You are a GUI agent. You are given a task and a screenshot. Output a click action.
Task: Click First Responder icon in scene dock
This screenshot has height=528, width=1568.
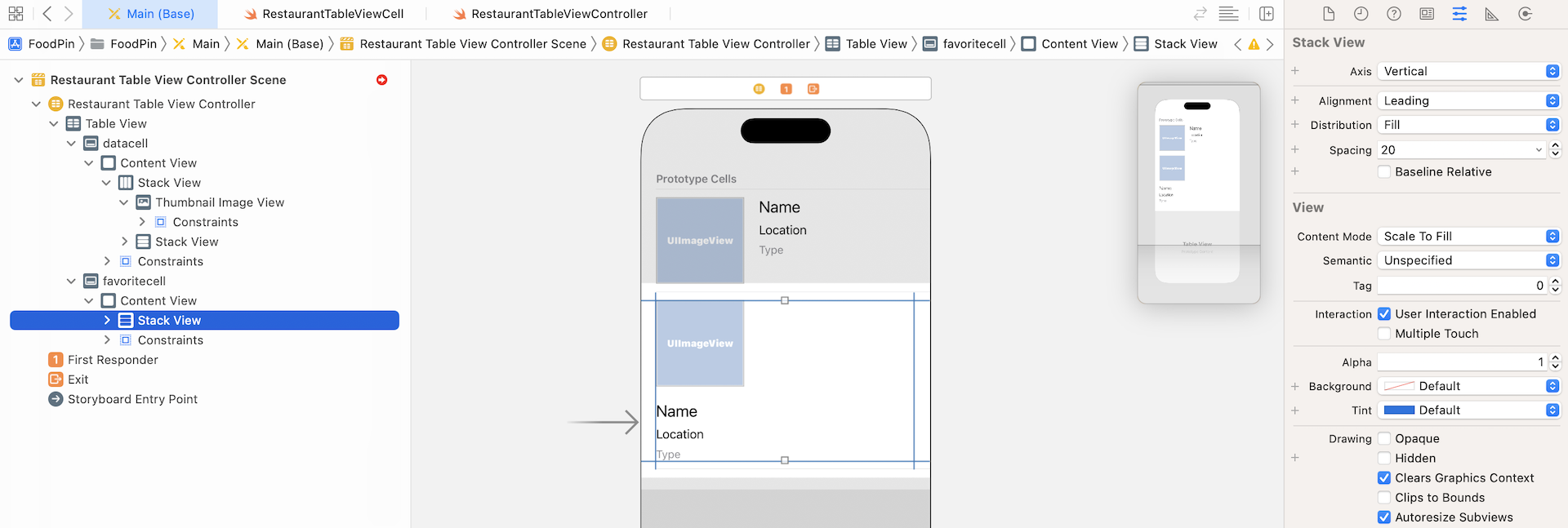click(786, 89)
